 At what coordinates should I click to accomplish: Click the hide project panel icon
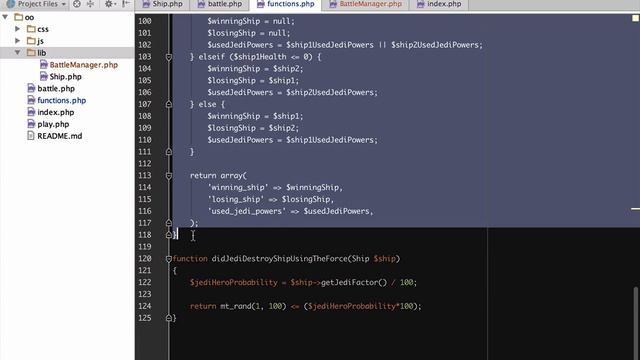coord(126,4)
